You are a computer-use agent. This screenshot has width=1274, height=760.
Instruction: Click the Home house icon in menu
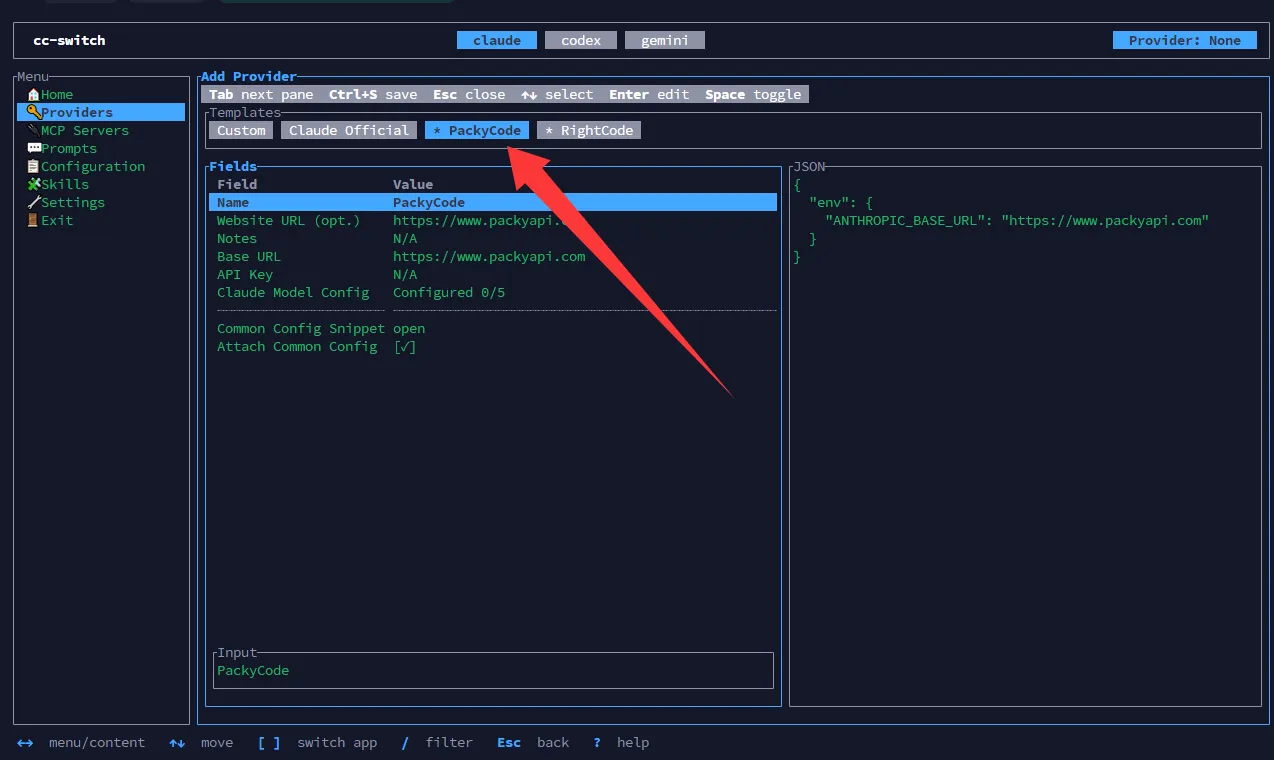[33, 95]
